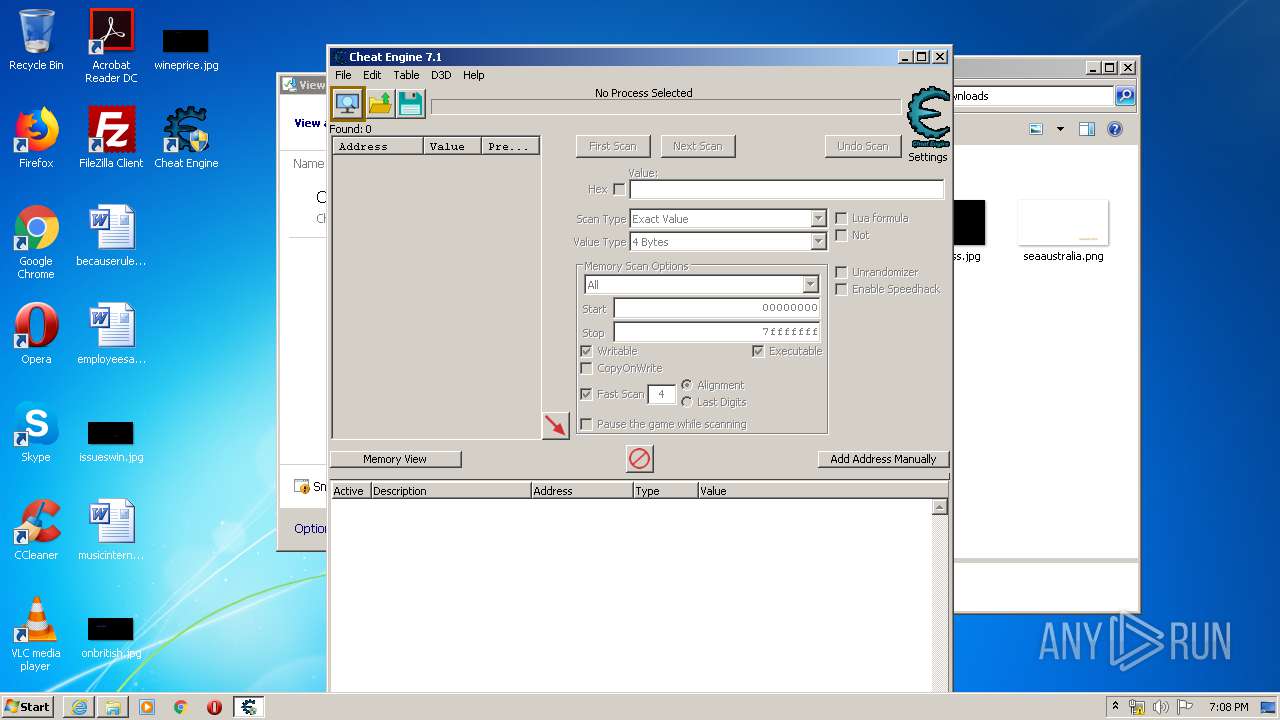
Task: Open the Edit menu
Action: coord(372,75)
